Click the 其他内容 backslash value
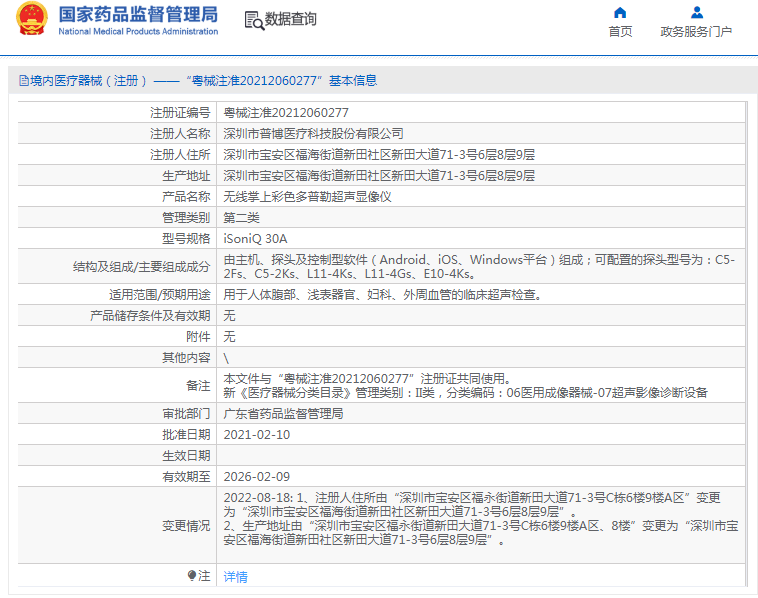Screen dimensions: 758x598 tap(226, 358)
